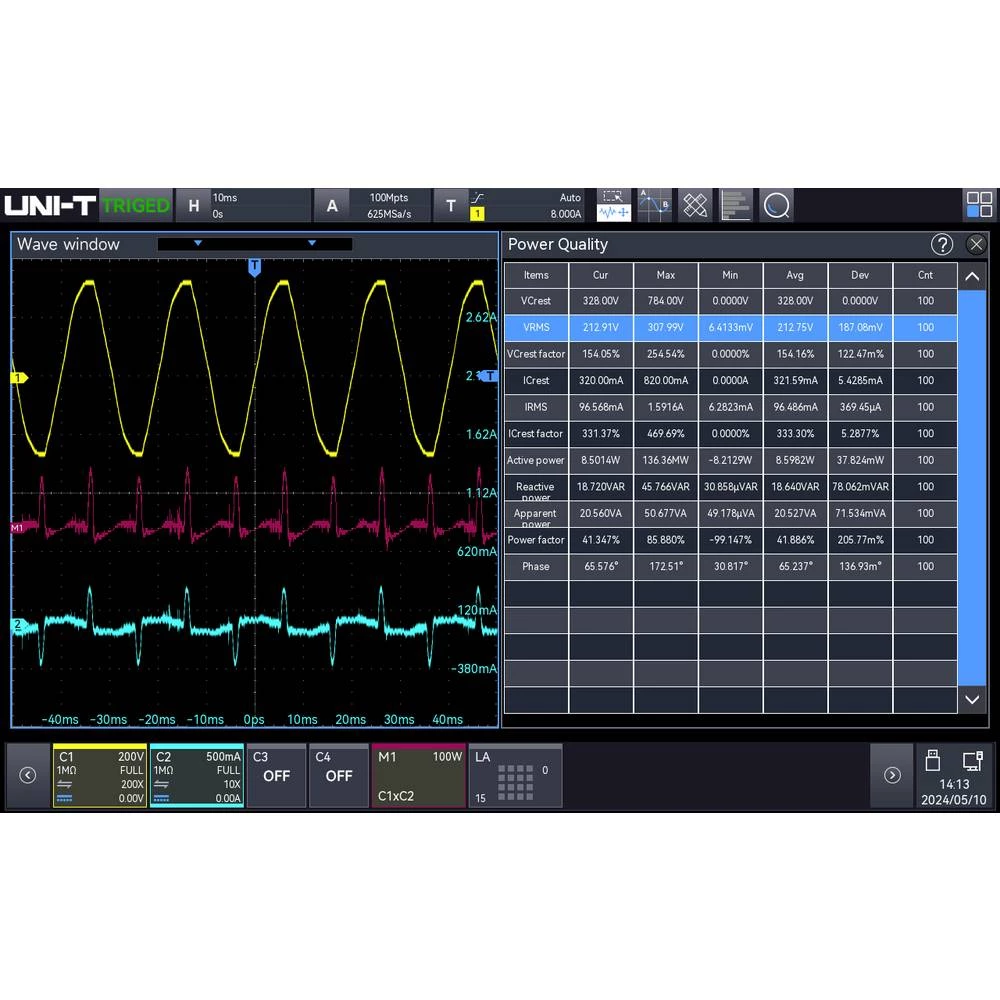Click channel 1 yellow ground level marker
This screenshot has height=1000, width=1000.
(x=19, y=378)
